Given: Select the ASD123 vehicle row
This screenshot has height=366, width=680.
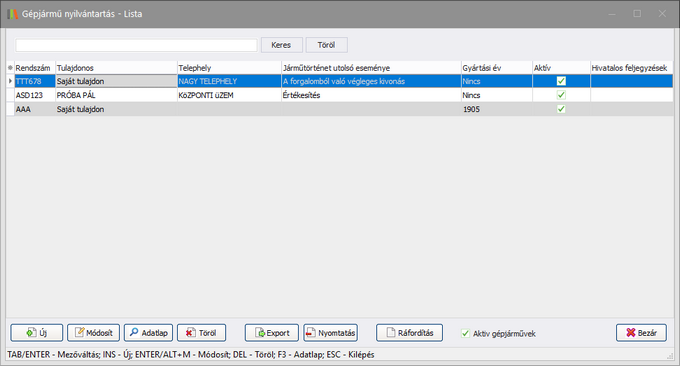Looking at the screenshot, I should pyautogui.click(x=340, y=95).
